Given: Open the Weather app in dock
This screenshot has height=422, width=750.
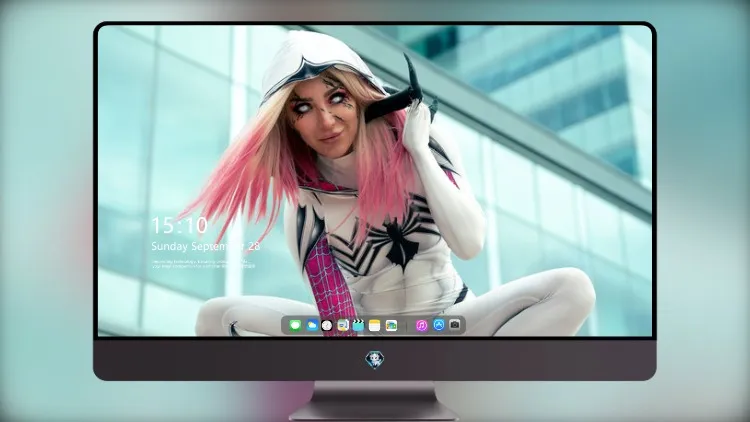Looking at the screenshot, I should (x=311, y=325).
